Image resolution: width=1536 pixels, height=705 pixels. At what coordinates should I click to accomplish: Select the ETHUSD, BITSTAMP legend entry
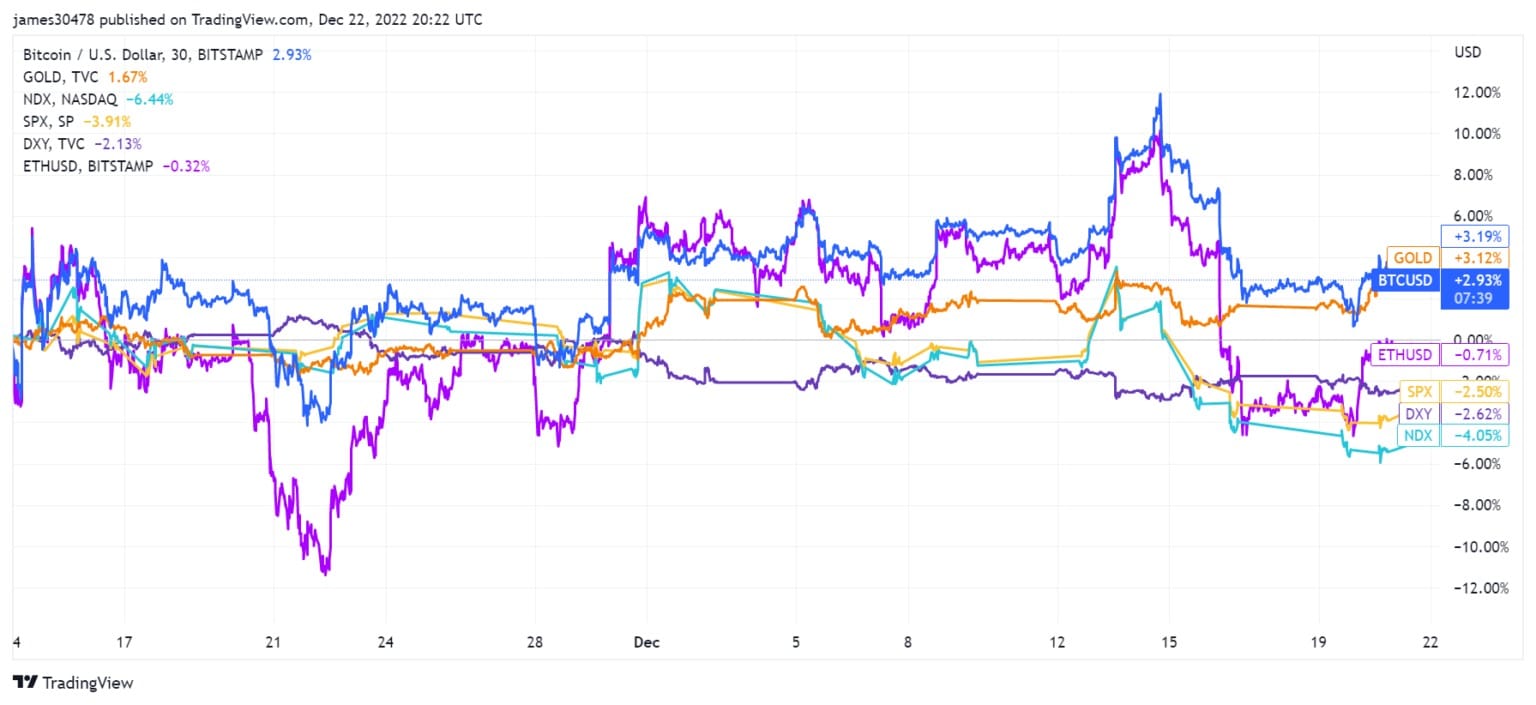(88, 165)
